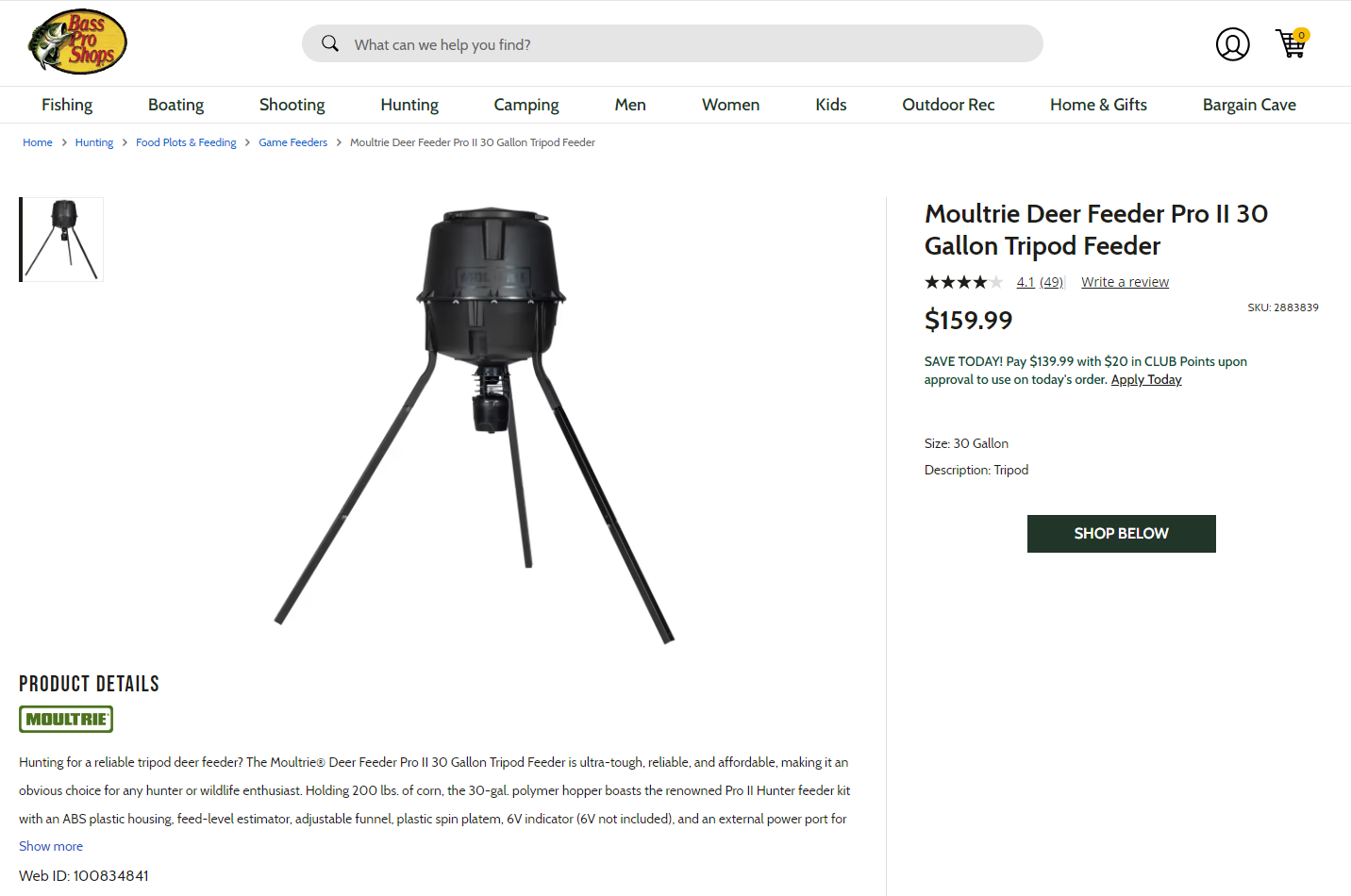Viewport: 1351px width, 896px height.
Task: Select the tripod feeder thumbnail image
Action: point(62,240)
